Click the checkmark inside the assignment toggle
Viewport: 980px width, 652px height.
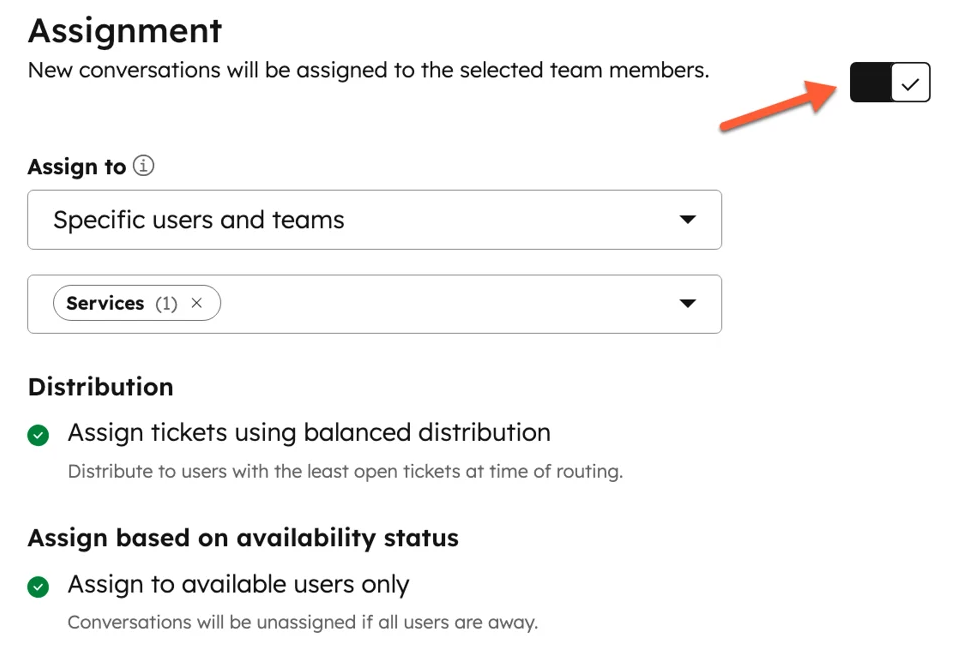pyautogui.click(x=909, y=82)
